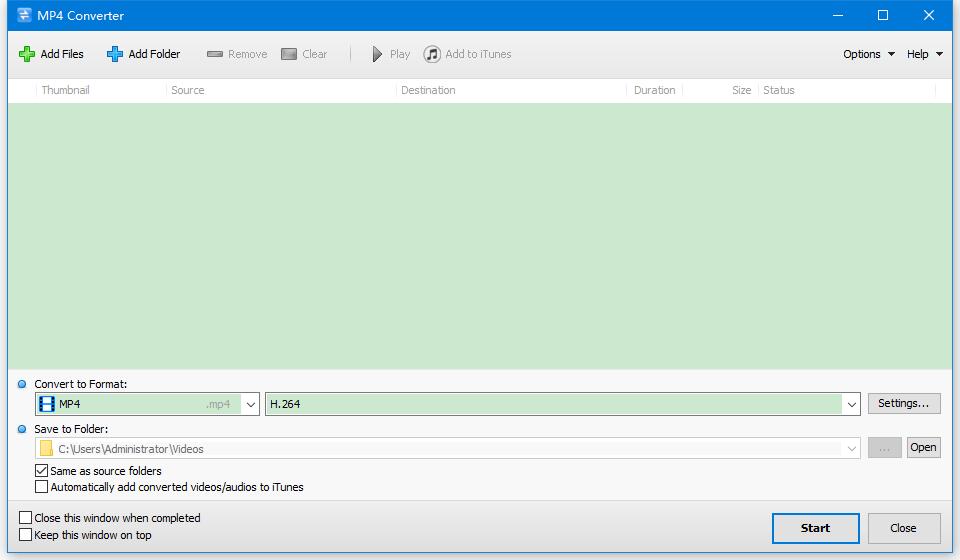Click the Clear toolbar item
Screen dimensions: 960x560
coord(304,54)
